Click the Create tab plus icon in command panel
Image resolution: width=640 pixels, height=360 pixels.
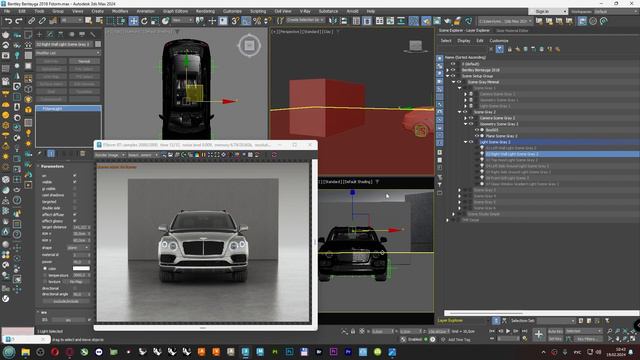[39, 35]
